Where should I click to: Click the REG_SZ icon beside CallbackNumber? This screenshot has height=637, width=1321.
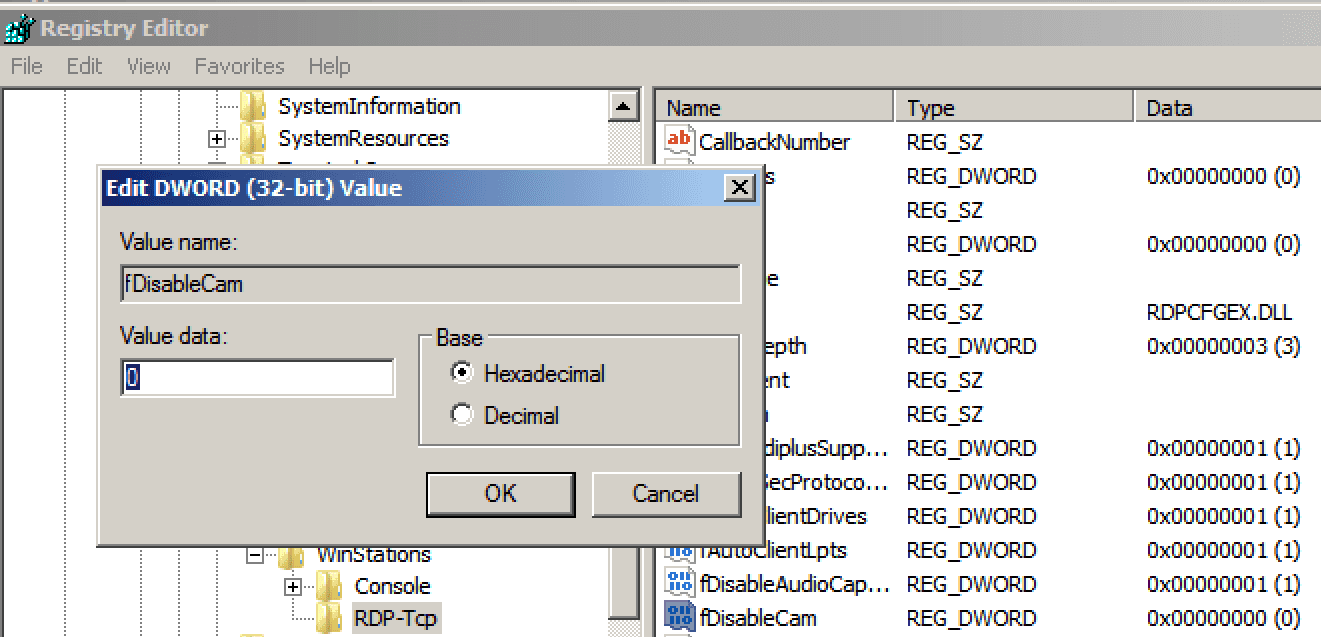[x=678, y=142]
